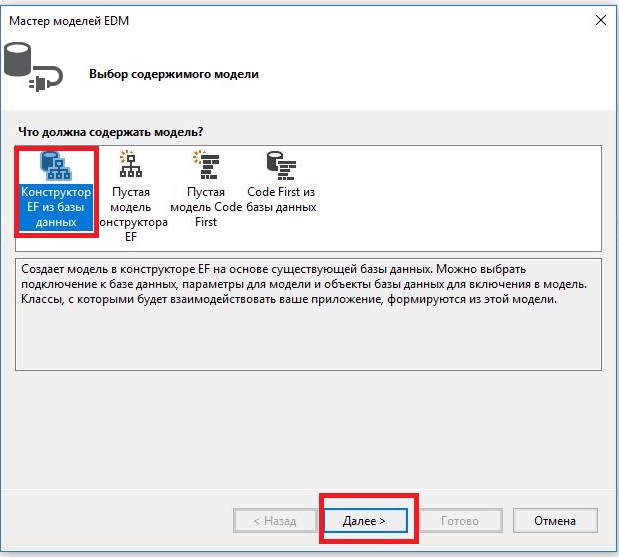Screen dimensions: 619x557
Task: Click the 'Пустая модель Code First' label
Action: [207, 207]
